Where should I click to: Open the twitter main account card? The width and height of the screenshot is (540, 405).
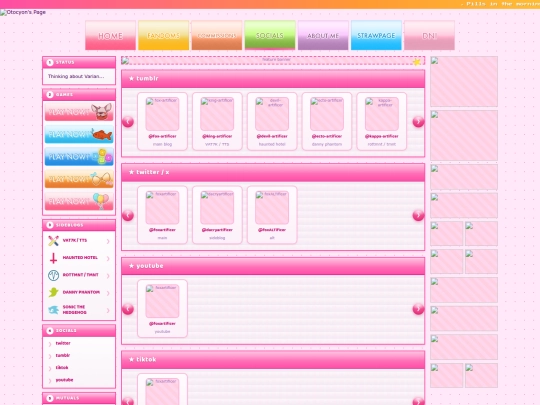tap(162, 215)
